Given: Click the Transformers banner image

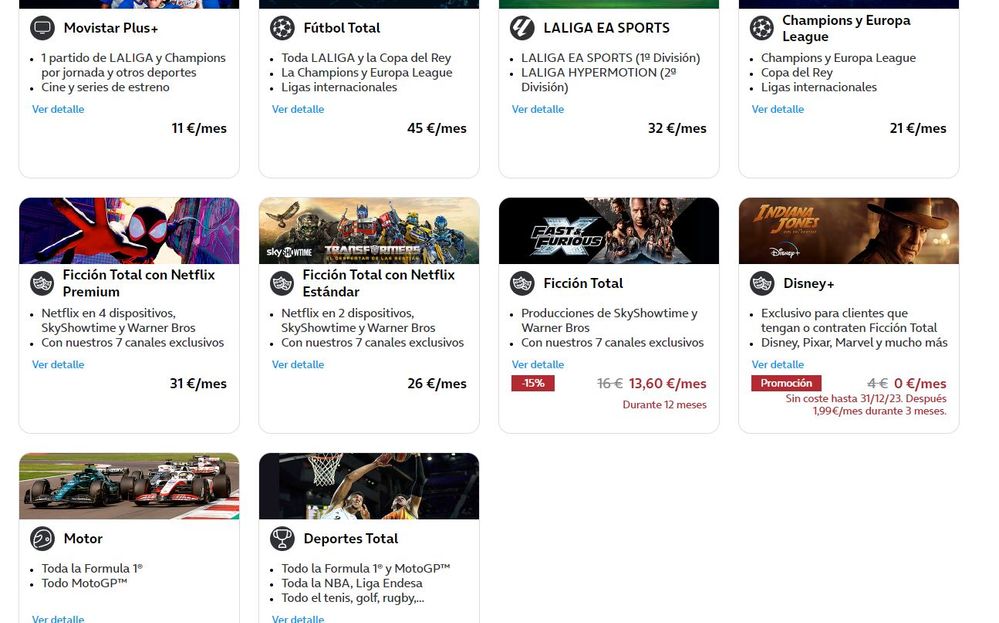Looking at the screenshot, I should click(369, 231).
